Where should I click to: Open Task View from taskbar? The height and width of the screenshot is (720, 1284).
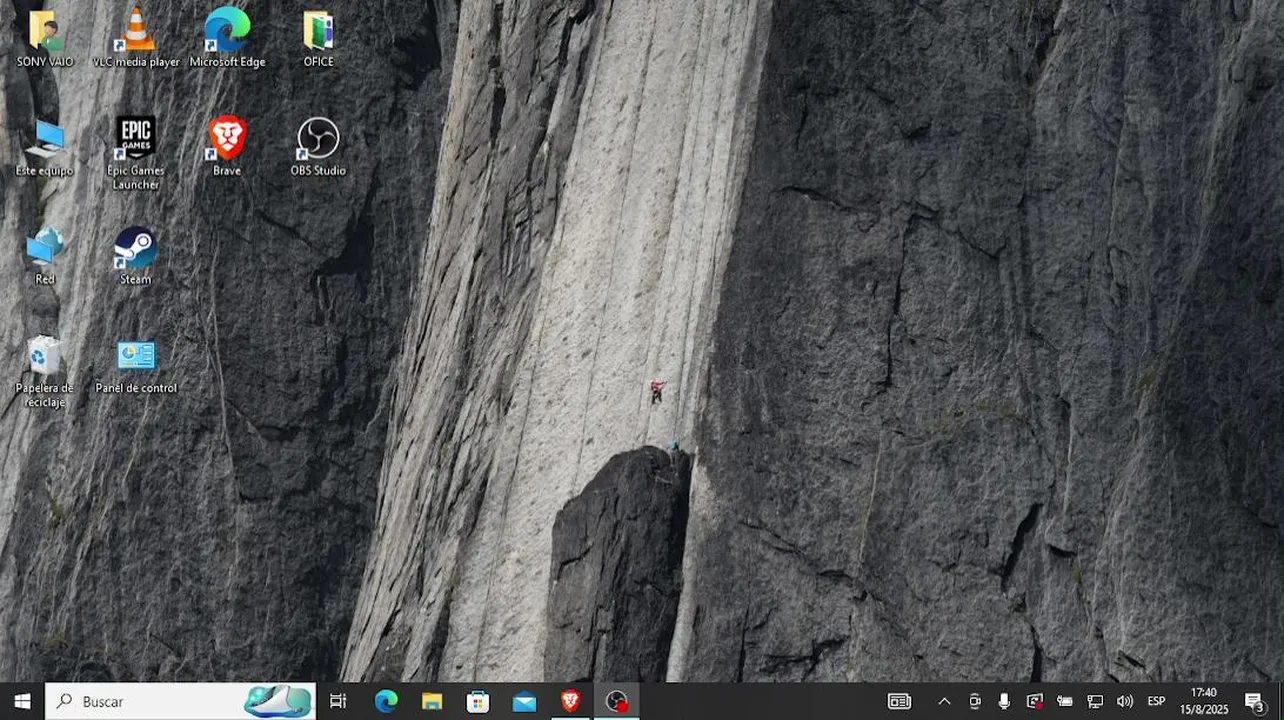point(338,701)
